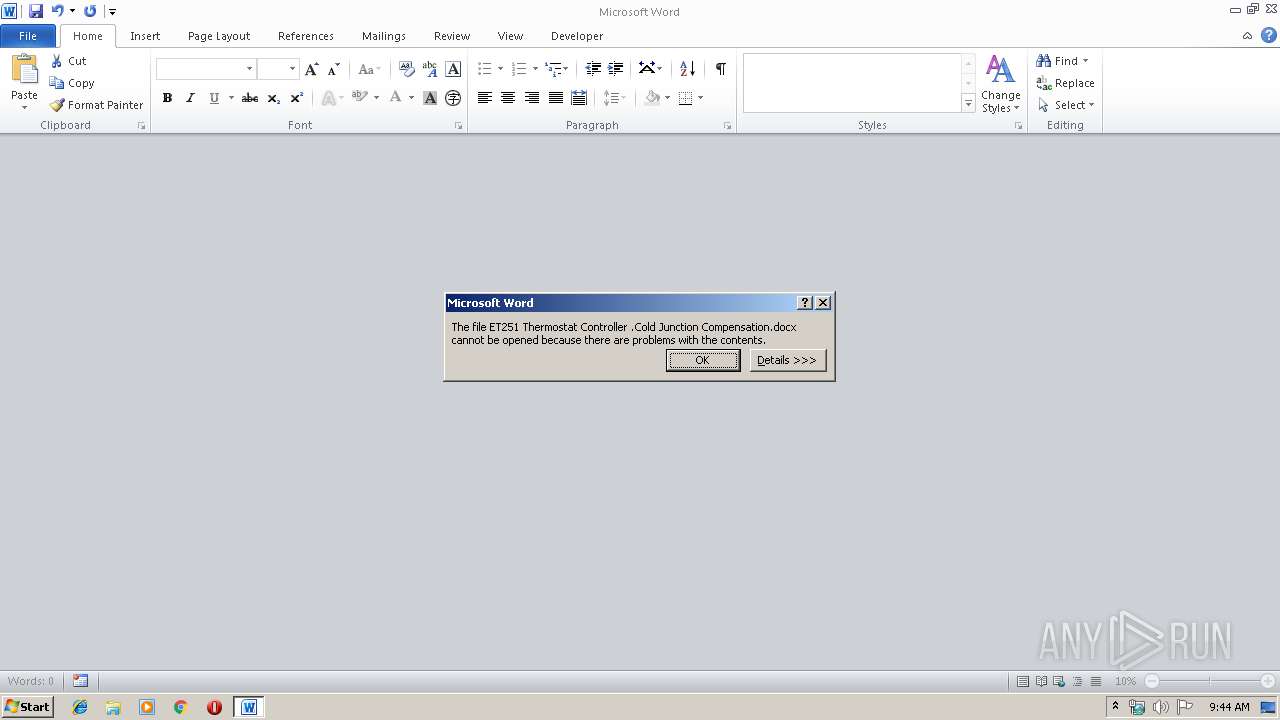This screenshot has height=720, width=1280.
Task: Click the dialog help question mark
Action: pos(805,303)
